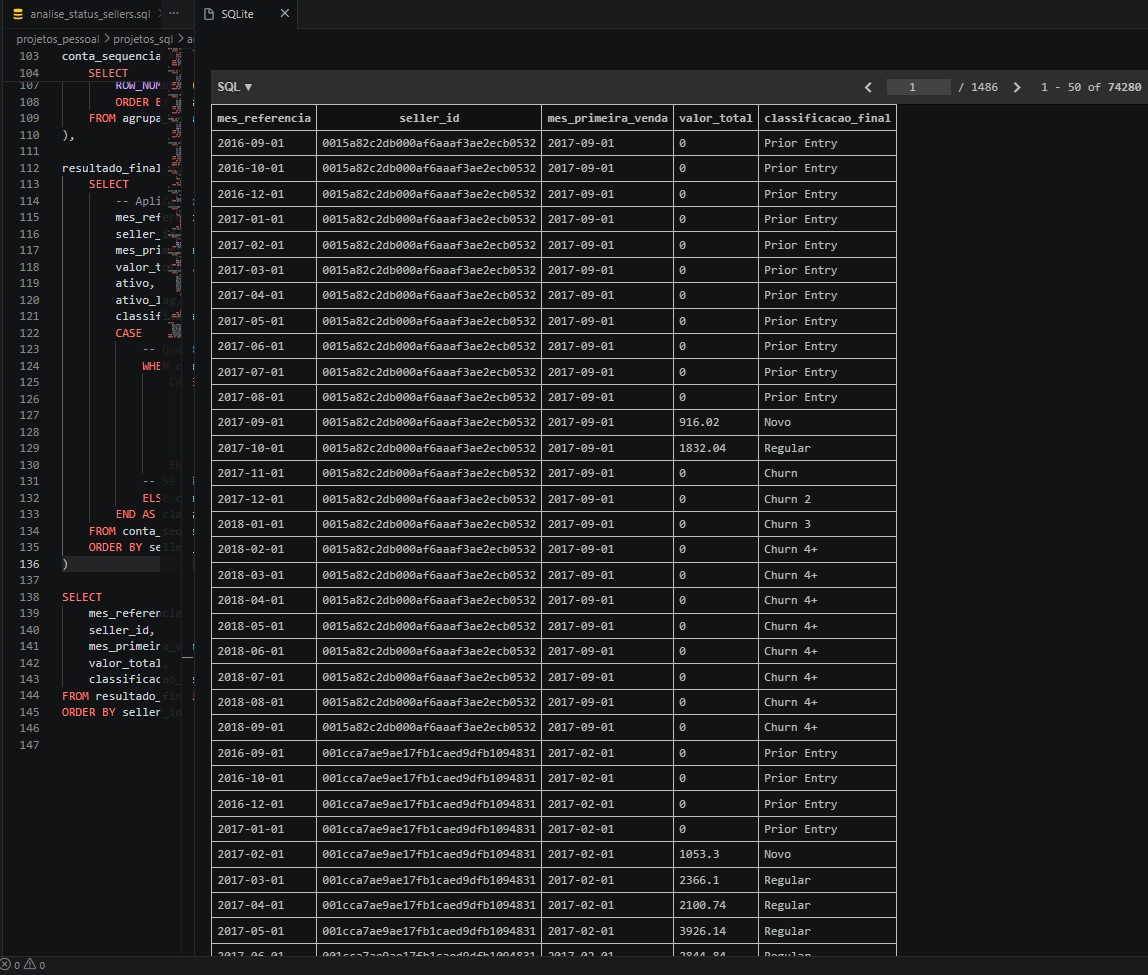This screenshot has height=975, width=1148.
Task: Click "seller_id," on editor line 140
Action: 122,630
